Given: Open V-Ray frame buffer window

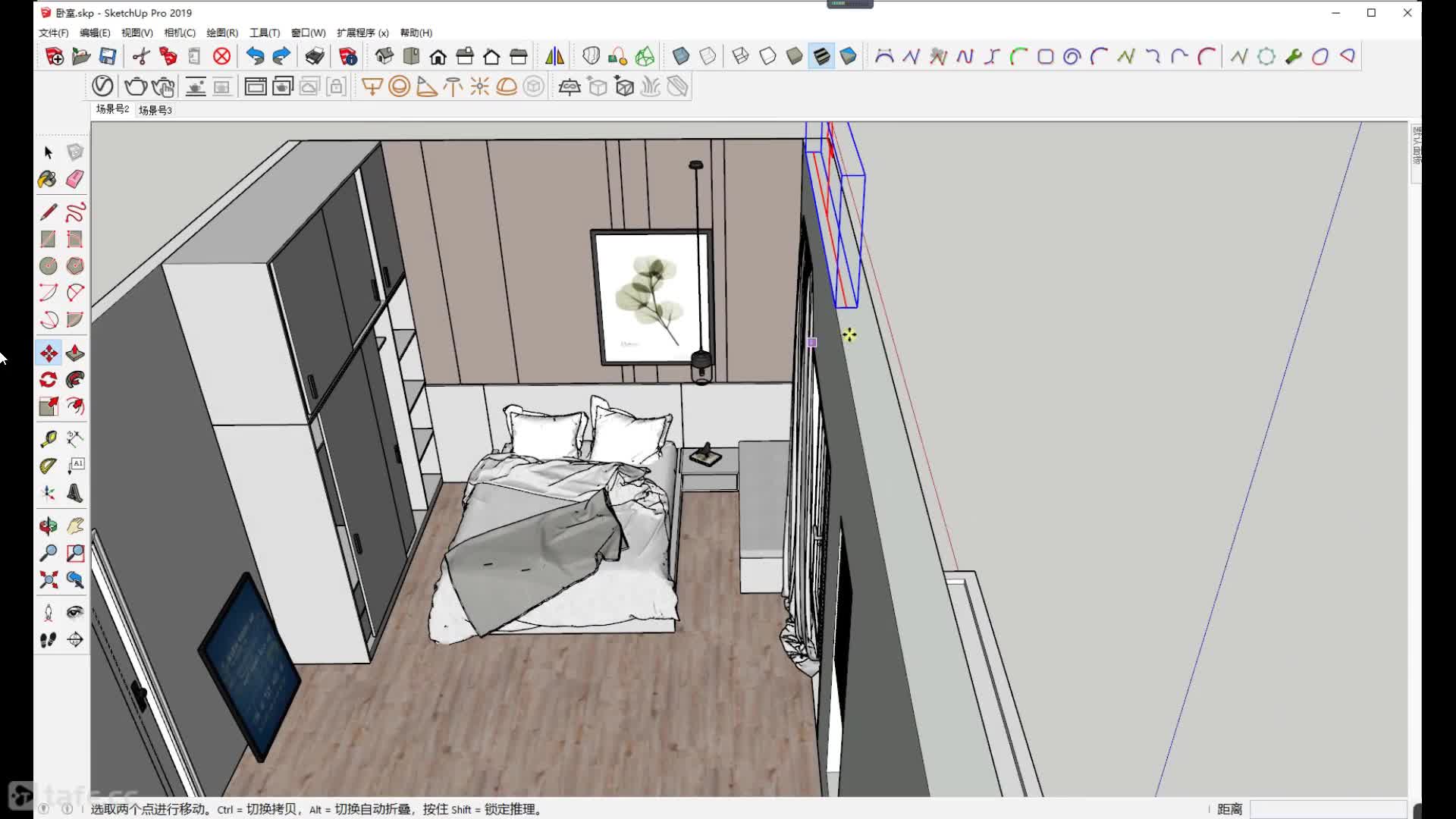Looking at the screenshot, I should [256, 86].
